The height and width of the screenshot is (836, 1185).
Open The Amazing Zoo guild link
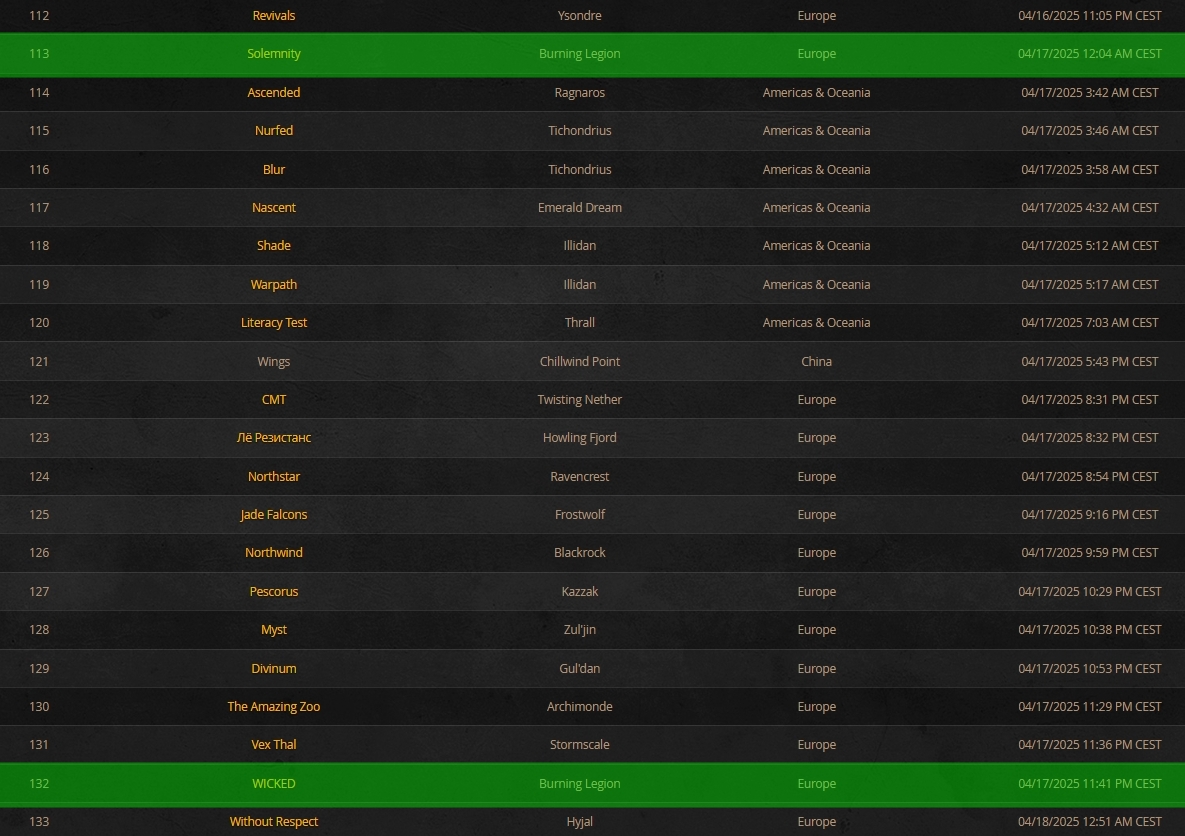click(274, 707)
